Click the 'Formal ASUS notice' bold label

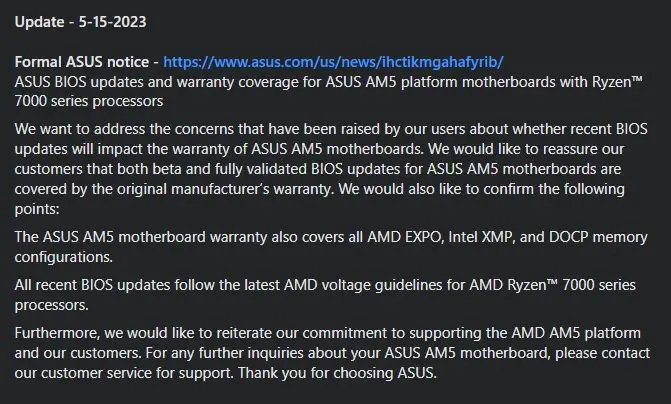click(x=82, y=62)
